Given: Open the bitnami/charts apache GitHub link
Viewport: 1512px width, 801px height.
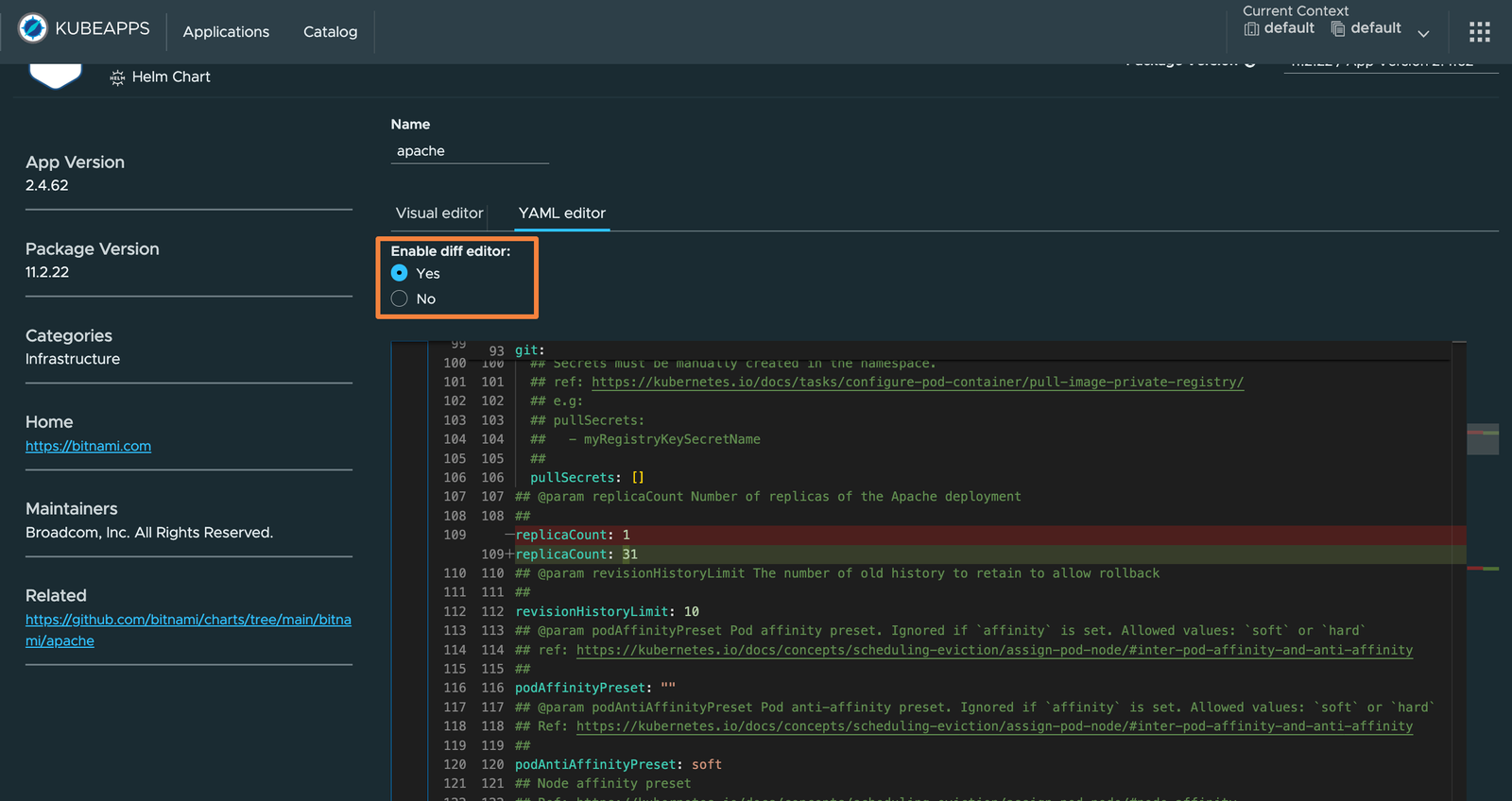Looking at the screenshot, I should tap(188, 630).
